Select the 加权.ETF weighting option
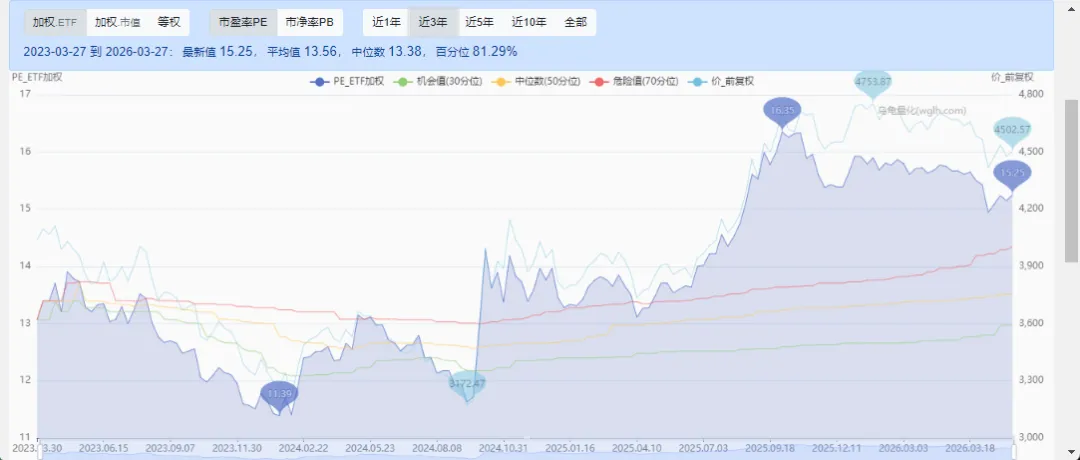 click(x=55, y=22)
